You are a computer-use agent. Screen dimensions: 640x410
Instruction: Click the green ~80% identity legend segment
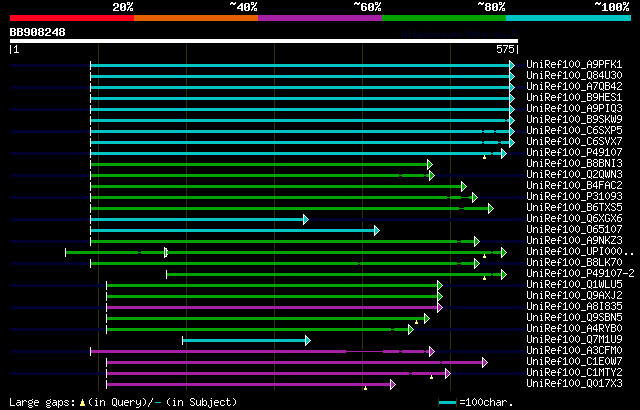coord(444,18)
